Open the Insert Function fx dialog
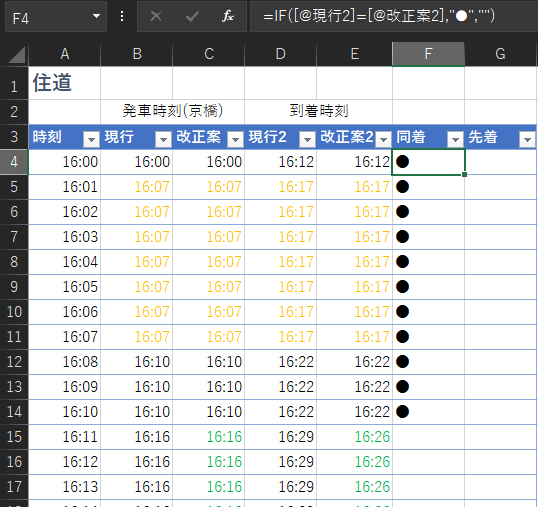 228,16
